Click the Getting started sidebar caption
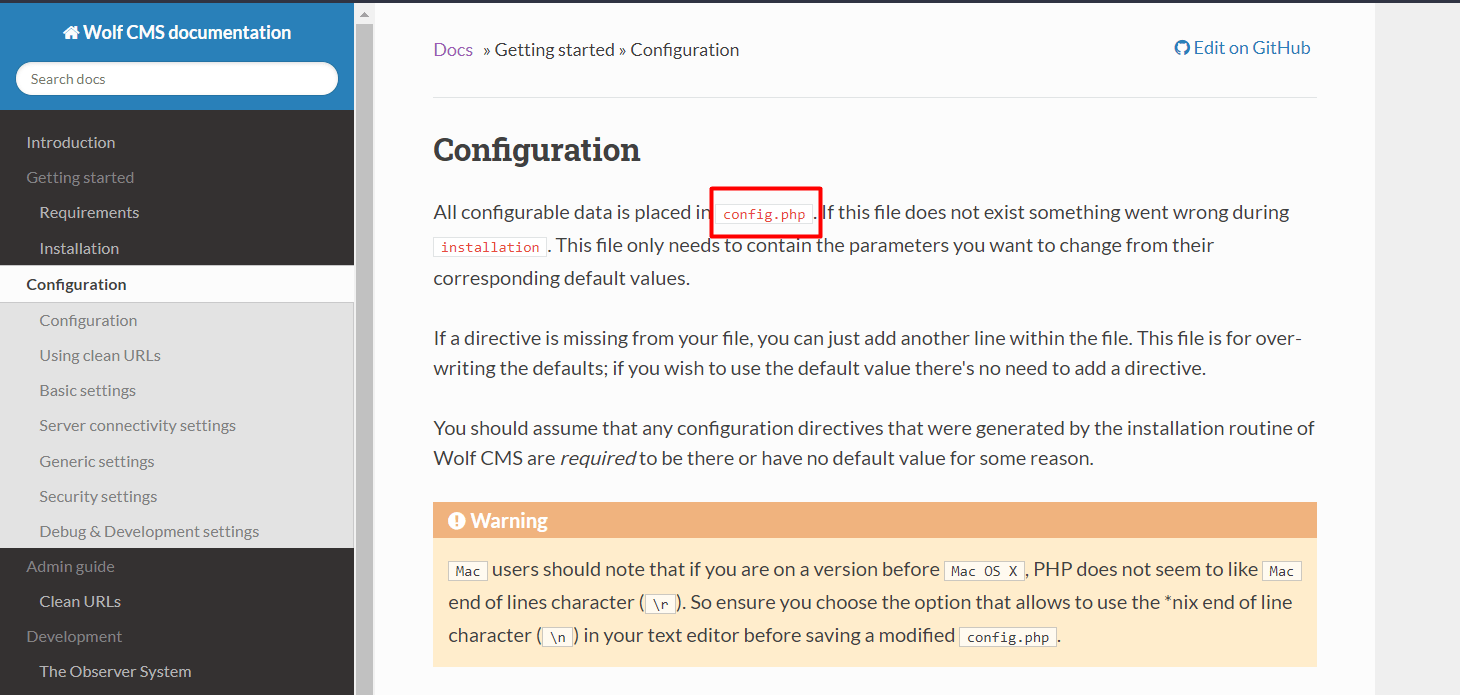Screen dimensions: 1460x695 [x=80, y=177]
